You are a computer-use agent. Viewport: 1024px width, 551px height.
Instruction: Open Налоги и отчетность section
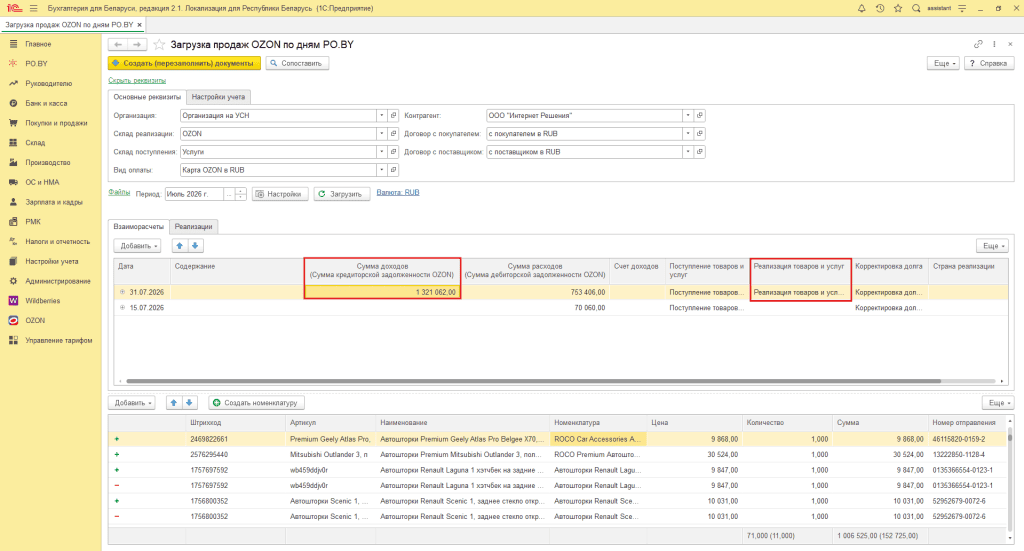pos(57,242)
